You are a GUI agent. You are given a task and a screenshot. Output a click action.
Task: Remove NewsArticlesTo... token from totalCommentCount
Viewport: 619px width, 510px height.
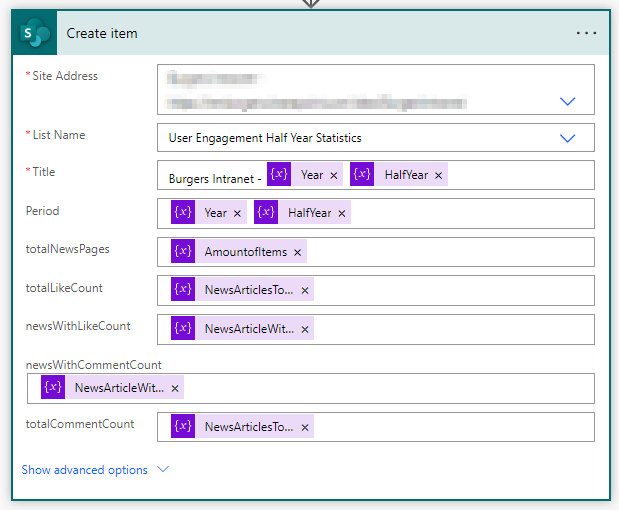[305, 428]
